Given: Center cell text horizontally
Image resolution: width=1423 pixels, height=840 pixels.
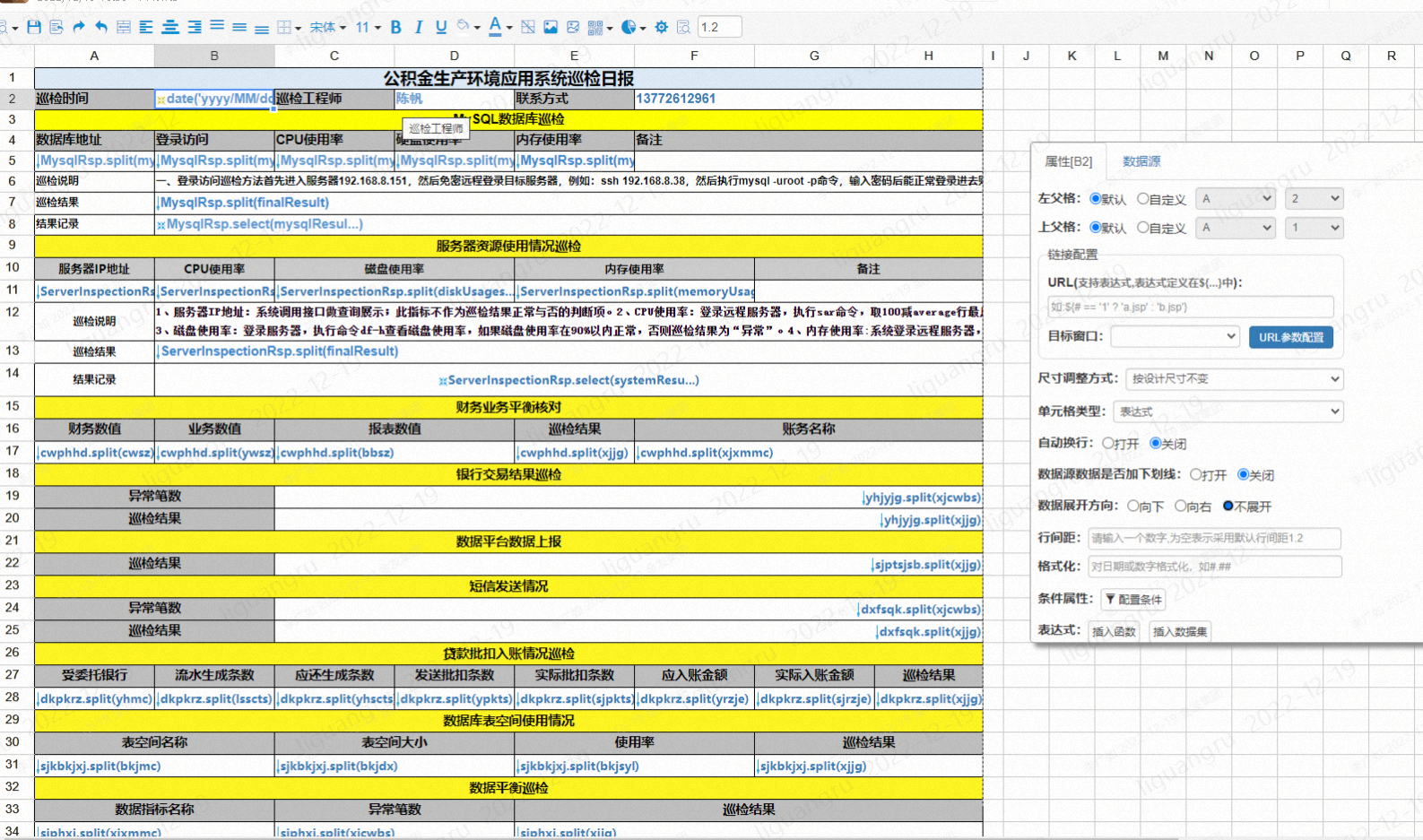Looking at the screenshot, I should (170, 27).
